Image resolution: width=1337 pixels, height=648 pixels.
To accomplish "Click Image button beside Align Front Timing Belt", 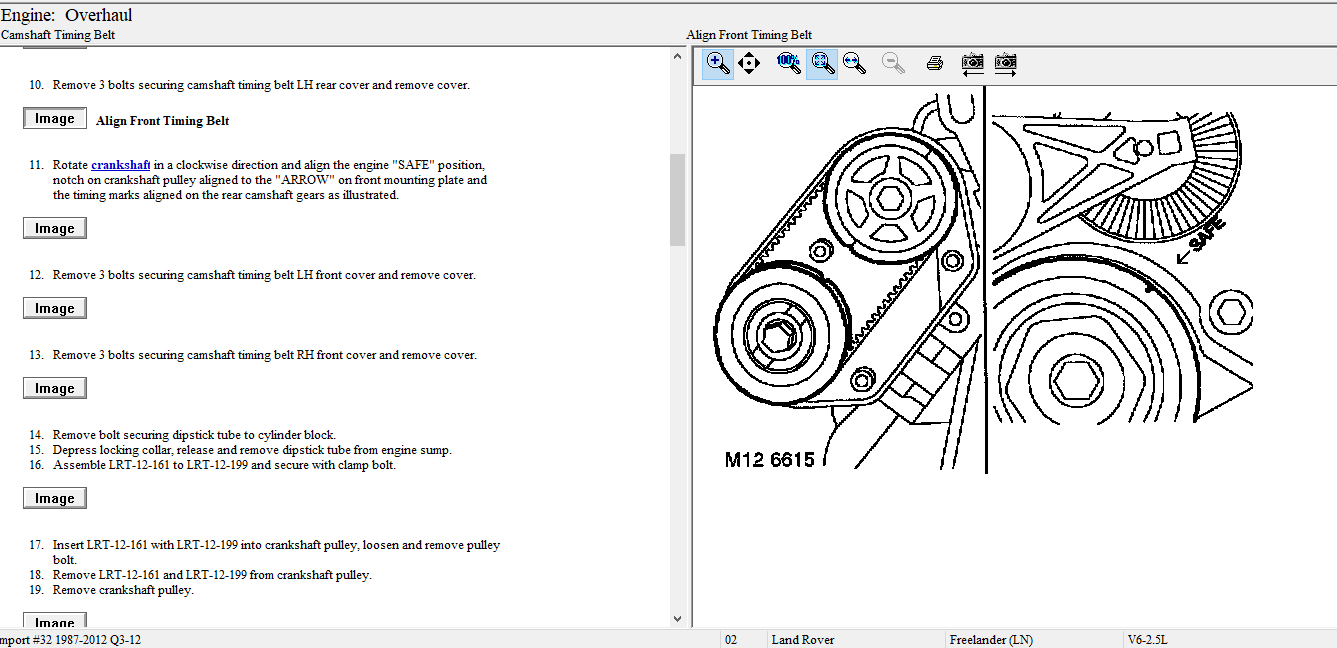I will tap(55, 119).
